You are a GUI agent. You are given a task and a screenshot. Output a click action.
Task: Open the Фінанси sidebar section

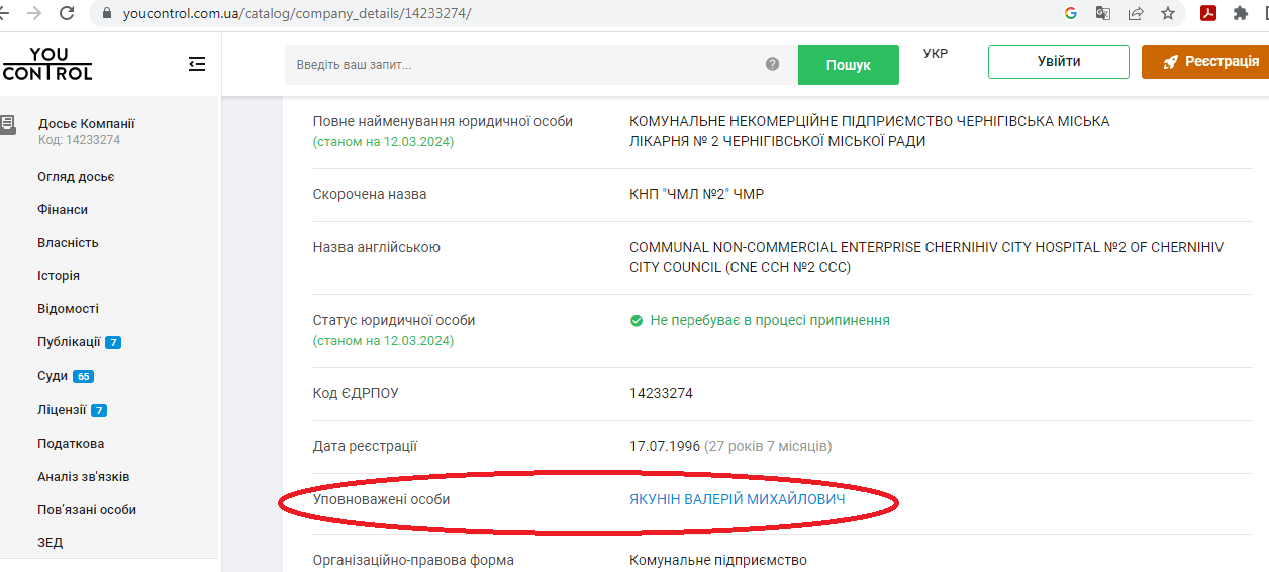pos(62,210)
